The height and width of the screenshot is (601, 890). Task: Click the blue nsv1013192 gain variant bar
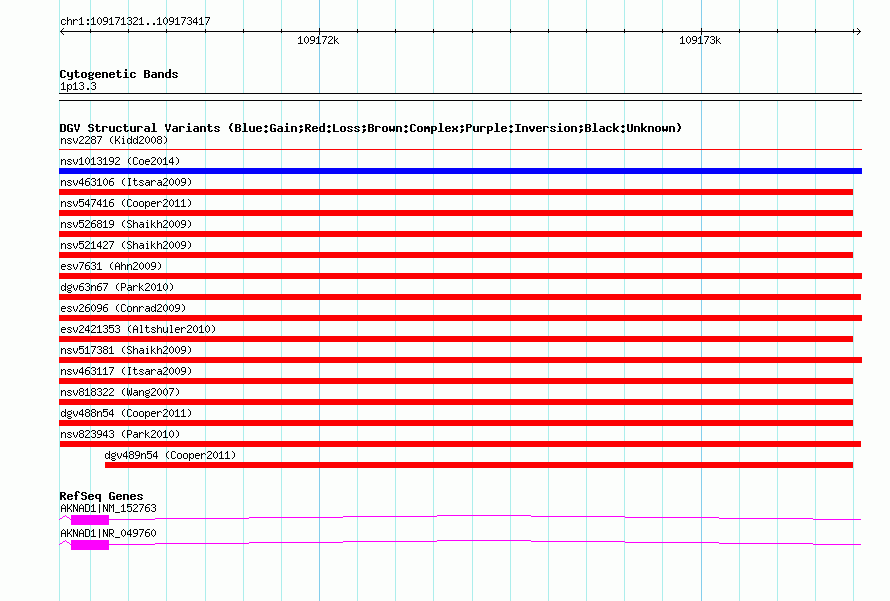coord(460,171)
